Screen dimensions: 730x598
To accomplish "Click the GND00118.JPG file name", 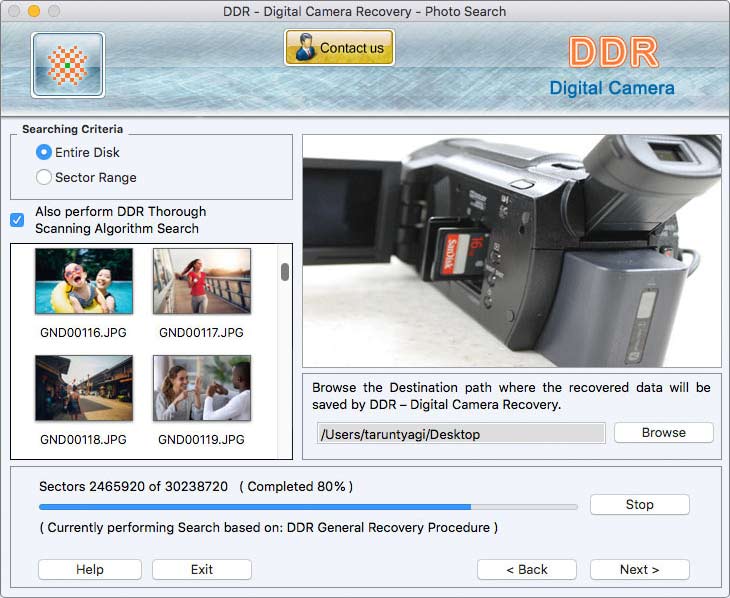I will [x=83, y=440].
